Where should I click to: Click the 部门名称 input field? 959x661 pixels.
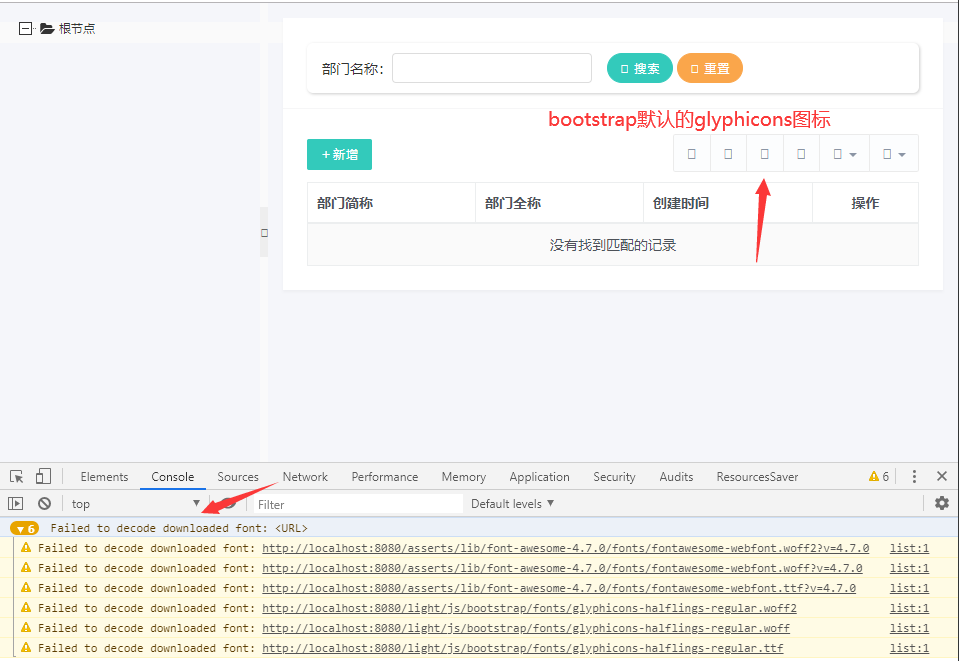pyautogui.click(x=491, y=68)
